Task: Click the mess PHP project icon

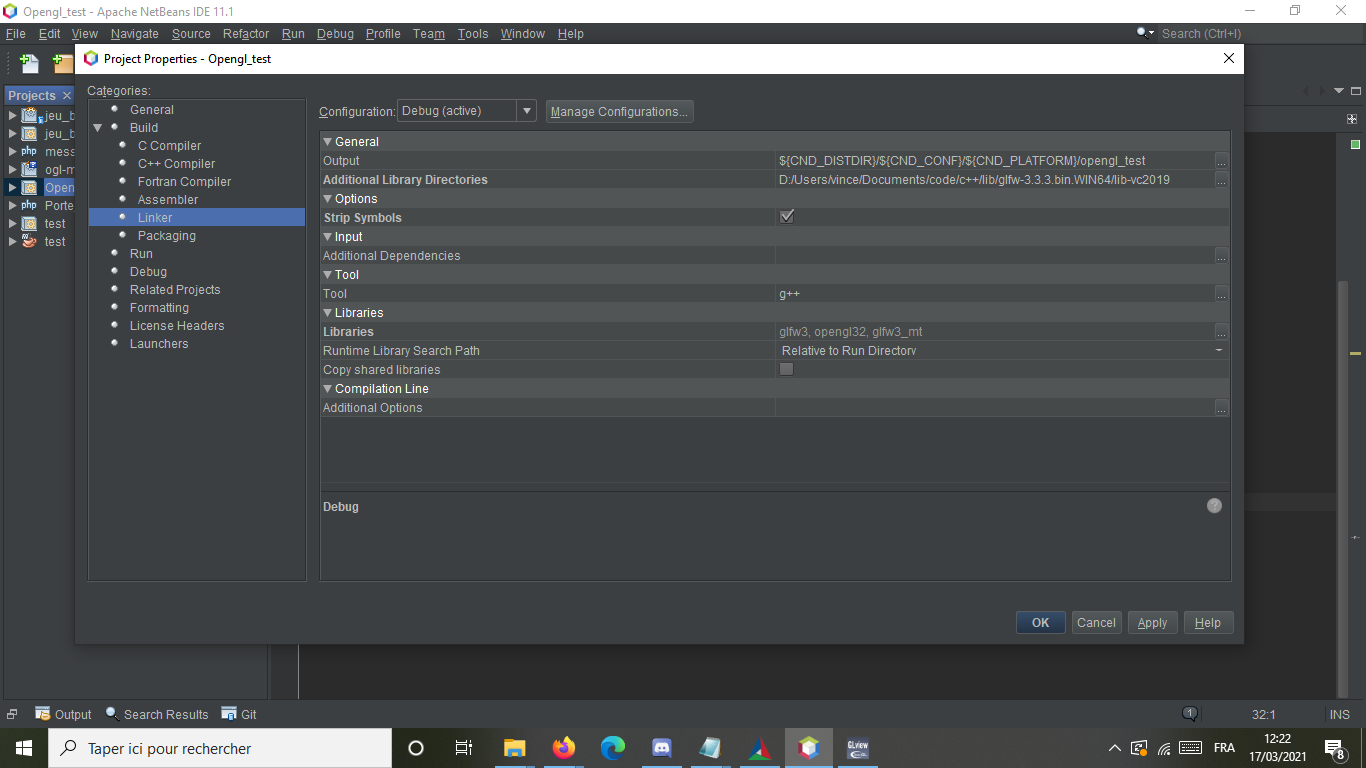Action: pyautogui.click(x=30, y=151)
